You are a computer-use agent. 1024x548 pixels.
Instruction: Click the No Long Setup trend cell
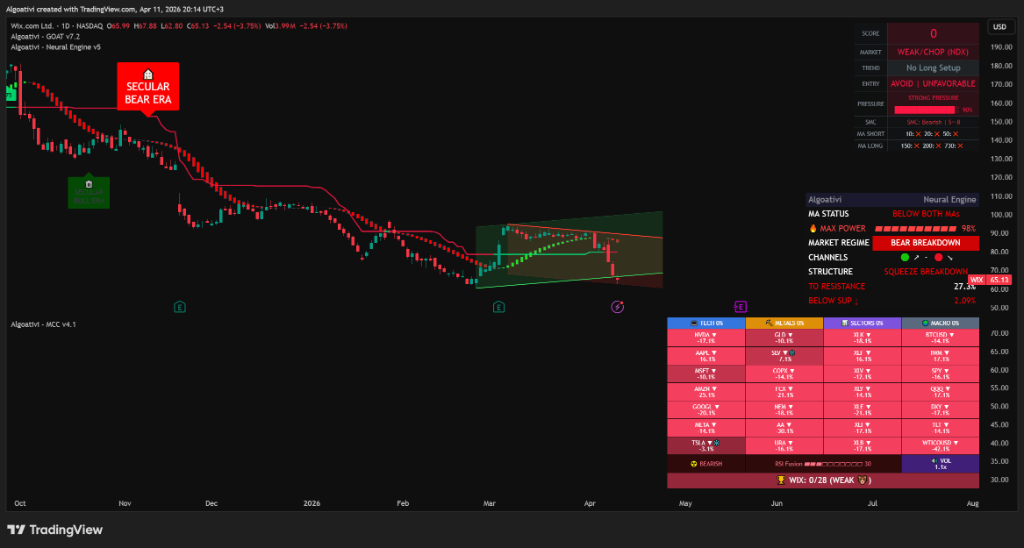[x=933, y=68]
